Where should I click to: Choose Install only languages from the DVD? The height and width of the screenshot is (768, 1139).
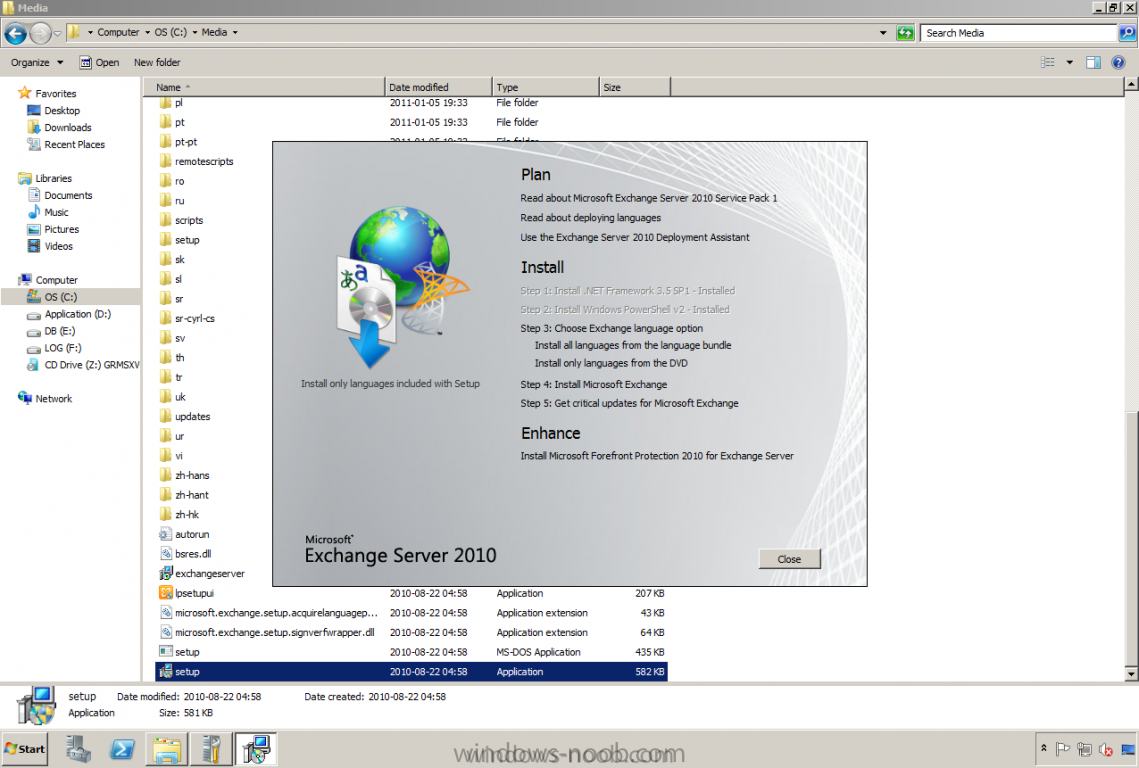pyautogui.click(x=611, y=363)
